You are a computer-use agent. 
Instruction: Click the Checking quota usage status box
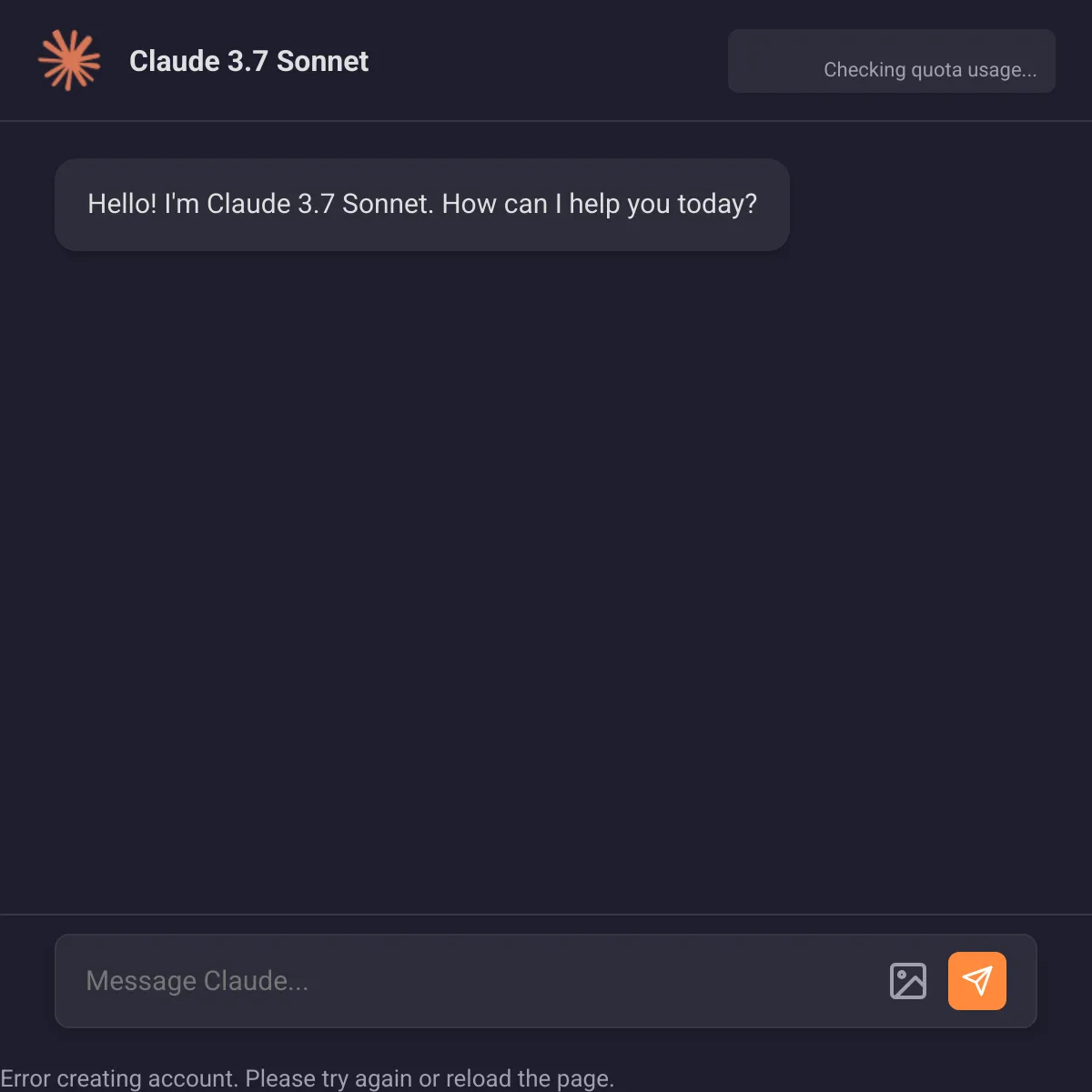tap(892, 61)
